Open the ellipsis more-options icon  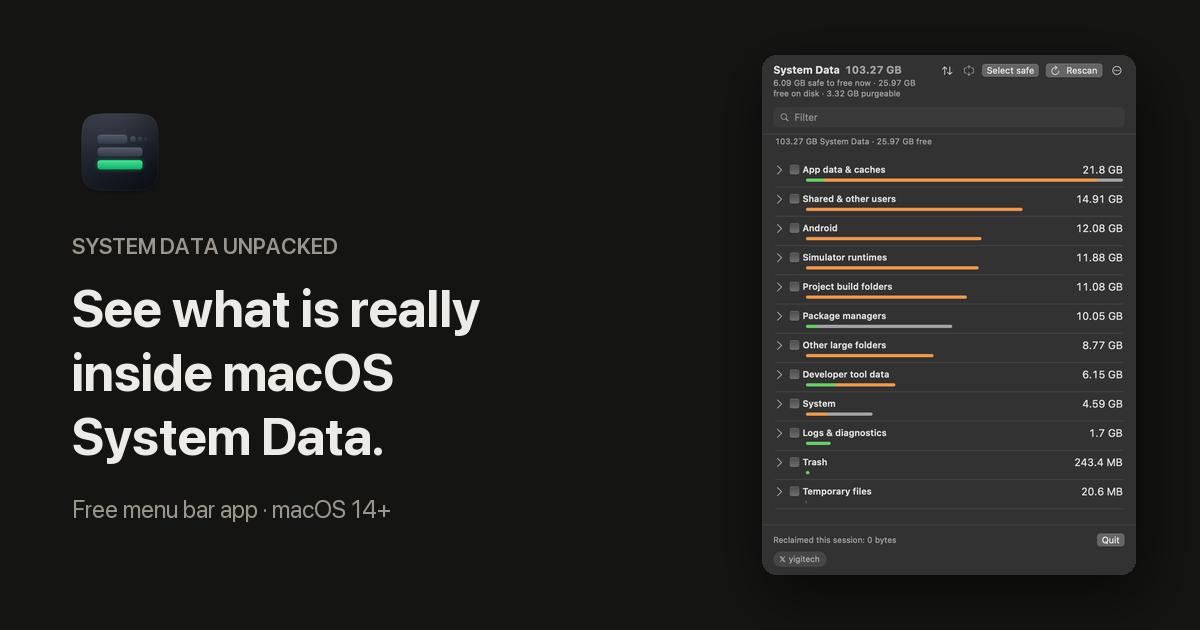[x=1117, y=71]
